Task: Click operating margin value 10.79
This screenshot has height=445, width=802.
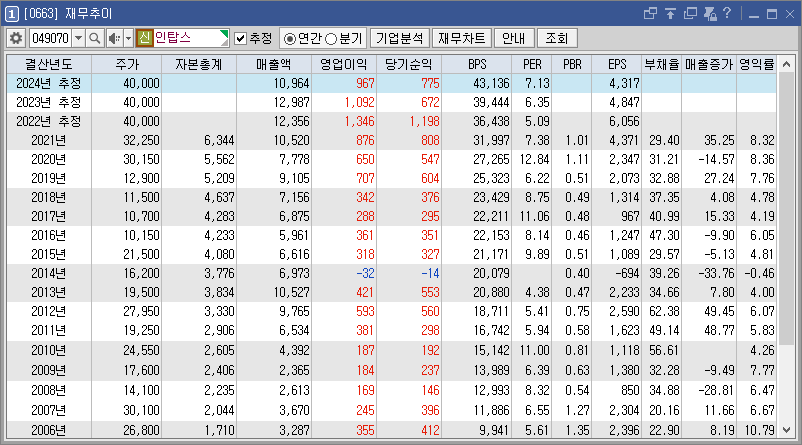Action: click(x=760, y=430)
